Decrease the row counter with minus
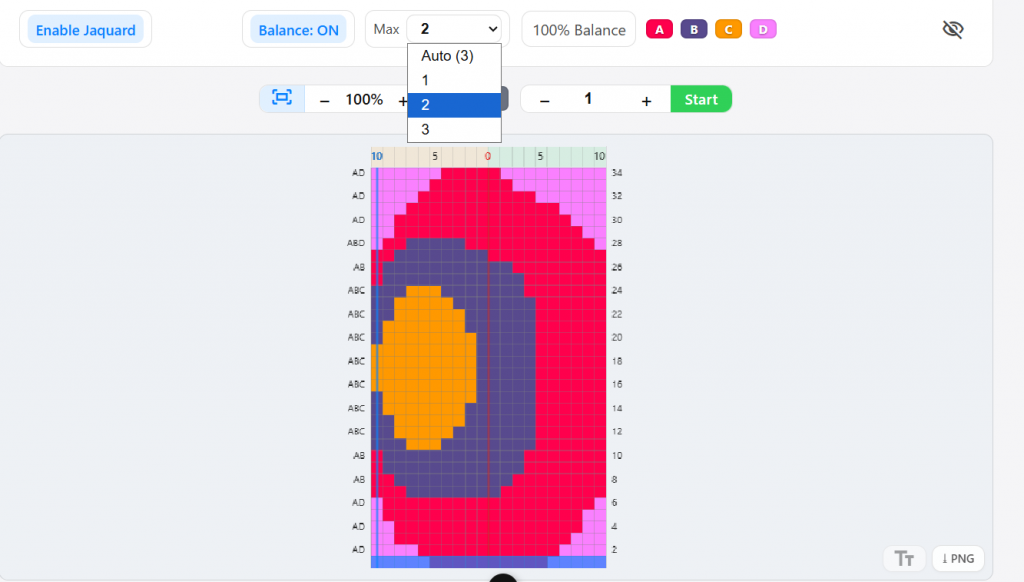Screen dimensions: 1024x582 [x=544, y=100]
